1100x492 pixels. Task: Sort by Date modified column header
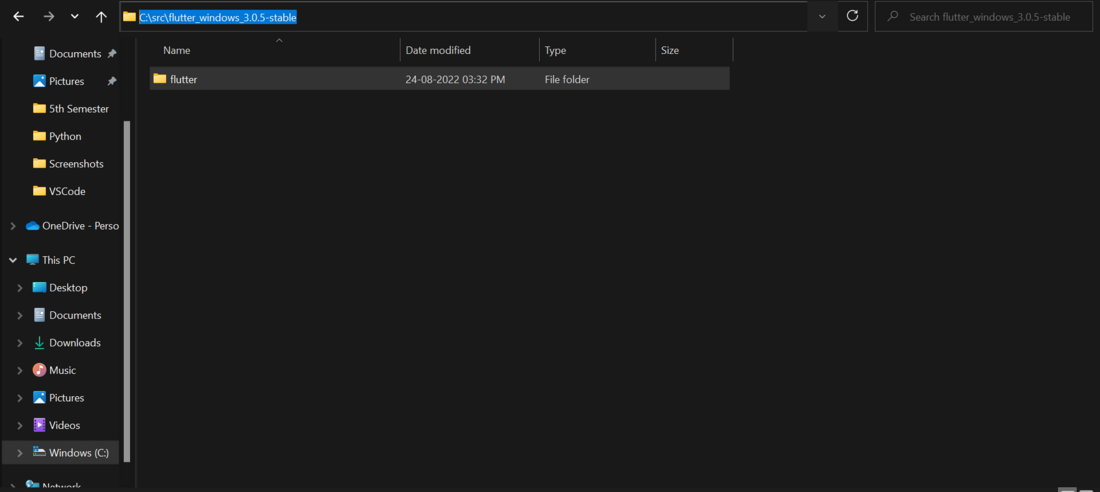438,51
